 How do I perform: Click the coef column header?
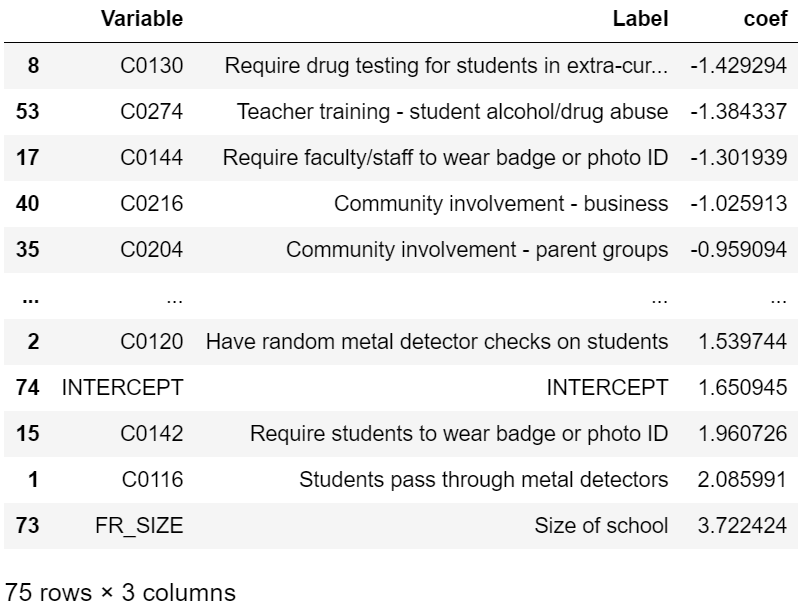tap(766, 19)
